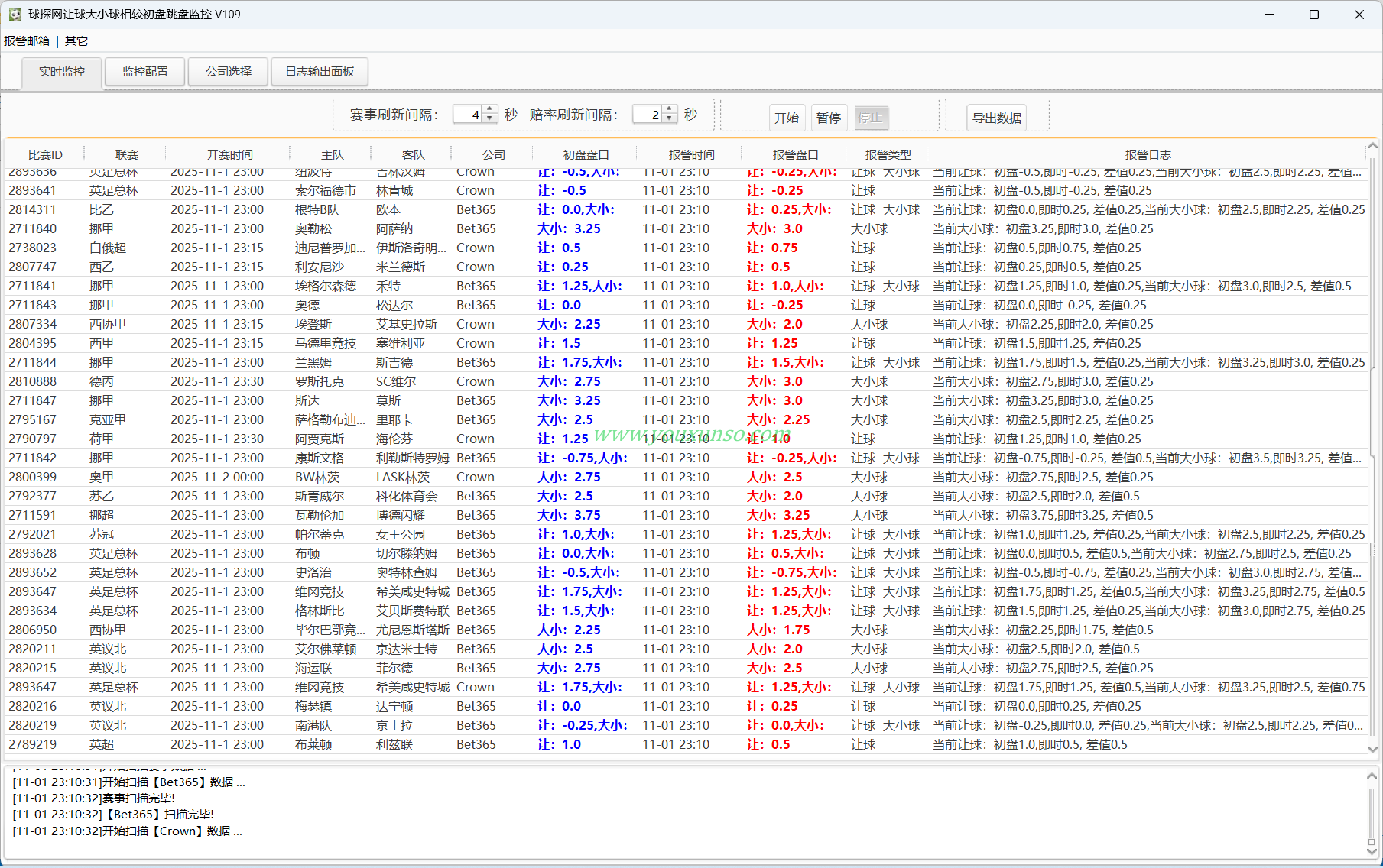Click the 赛事刷新间隔 value field

(x=468, y=115)
